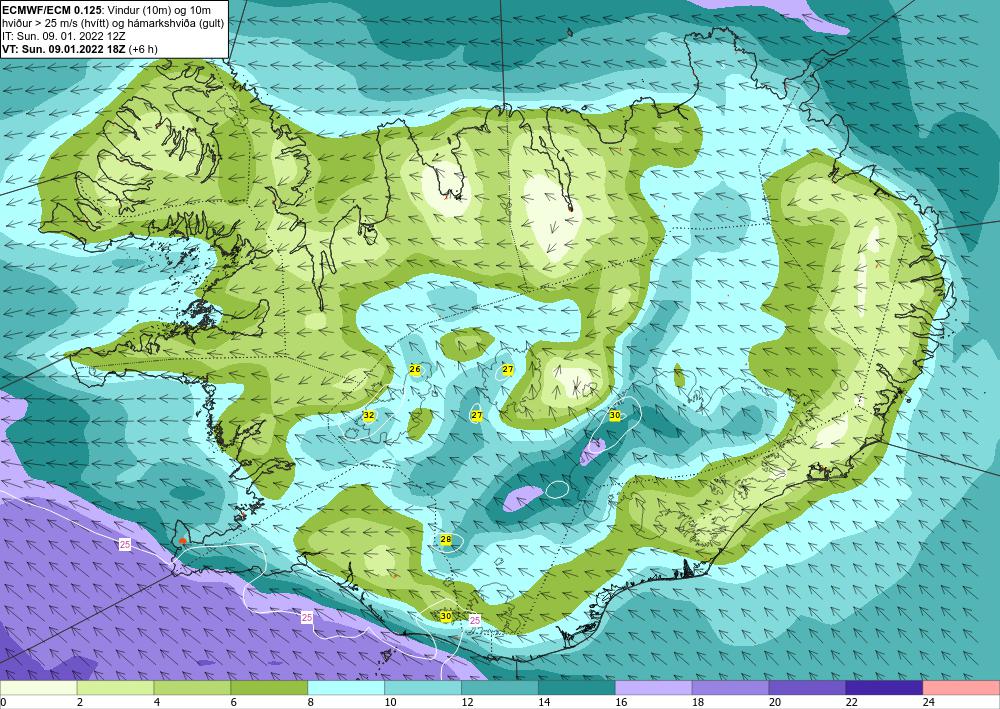Click the initial time "IT: Sun. 09. 01. 2022 12Z"
The width and height of the screenshot is (1000, 709).
[64, 36]
